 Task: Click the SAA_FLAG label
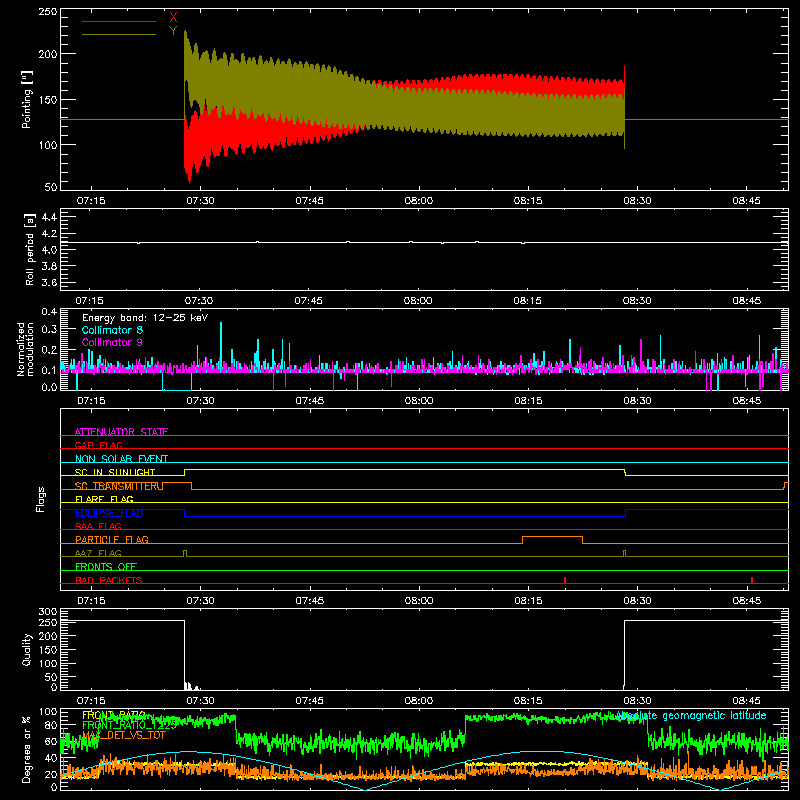[x=98, y=526]
